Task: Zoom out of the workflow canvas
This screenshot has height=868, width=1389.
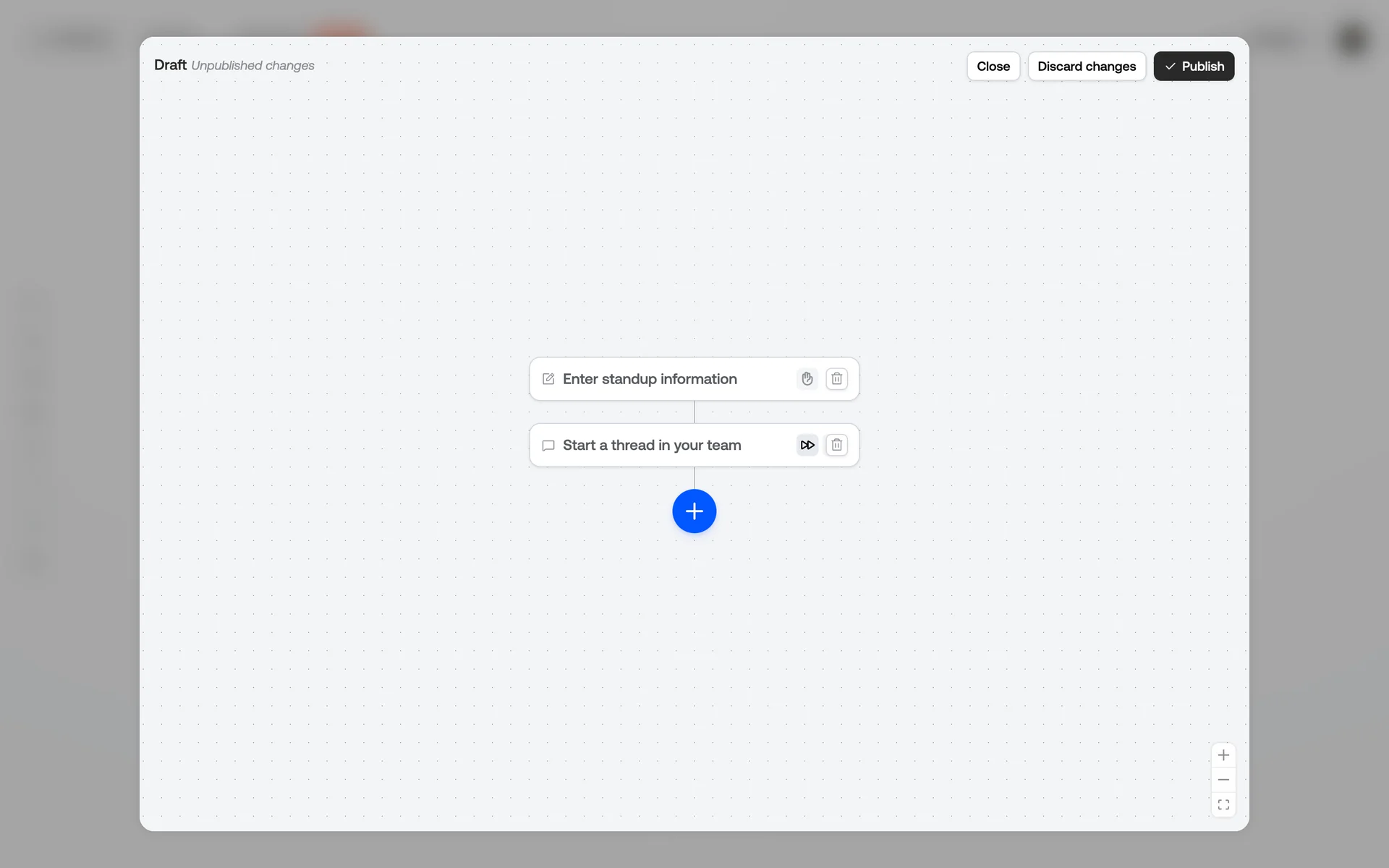Action: click(1223, 780)
